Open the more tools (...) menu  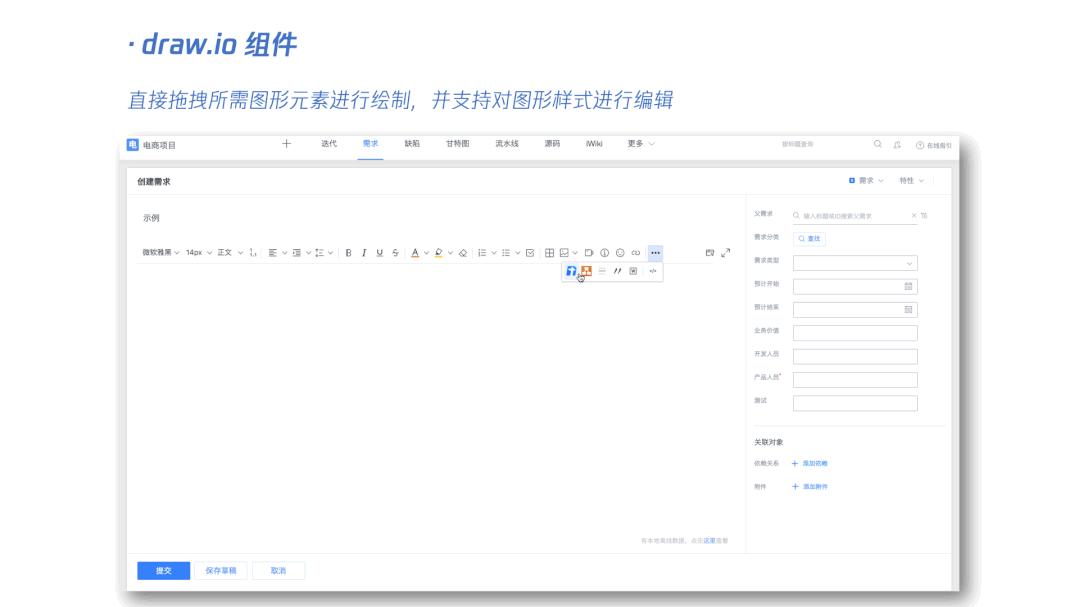656,252
